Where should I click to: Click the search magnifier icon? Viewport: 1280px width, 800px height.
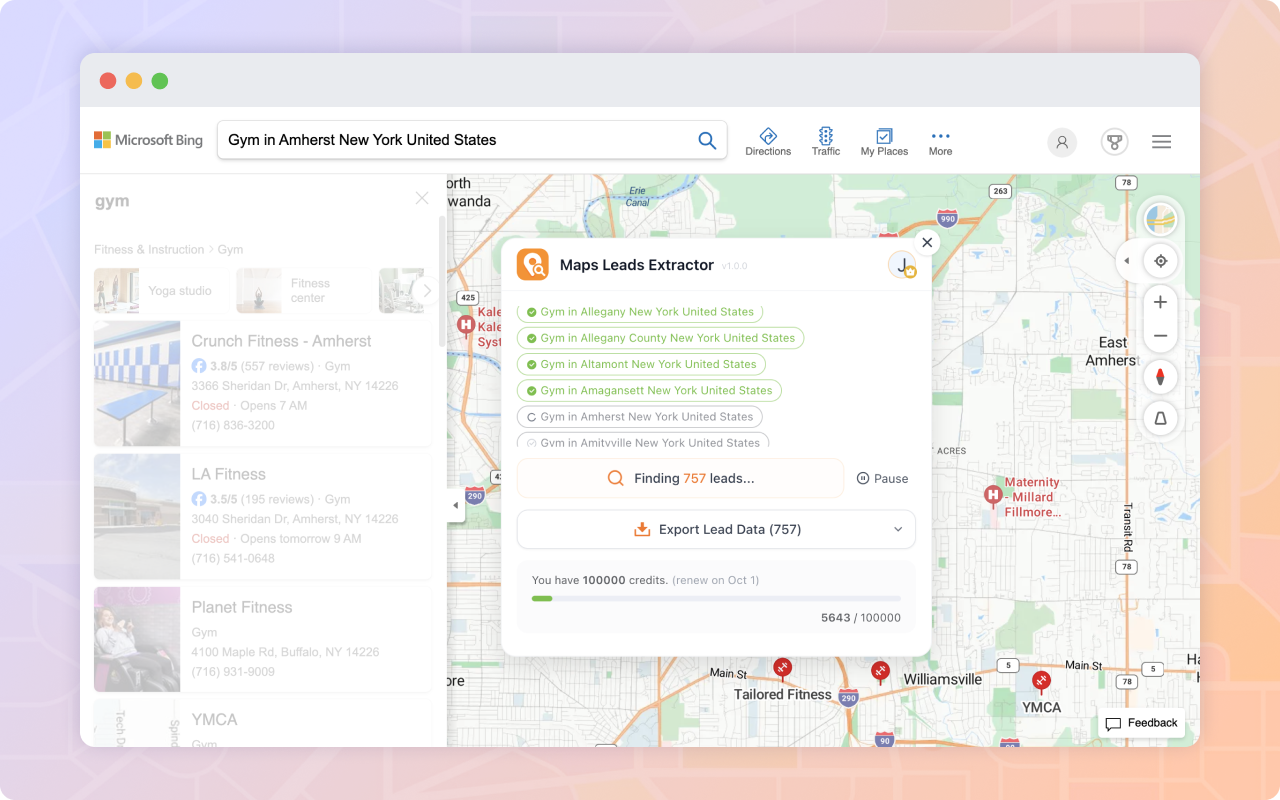[x=707, y=140]
